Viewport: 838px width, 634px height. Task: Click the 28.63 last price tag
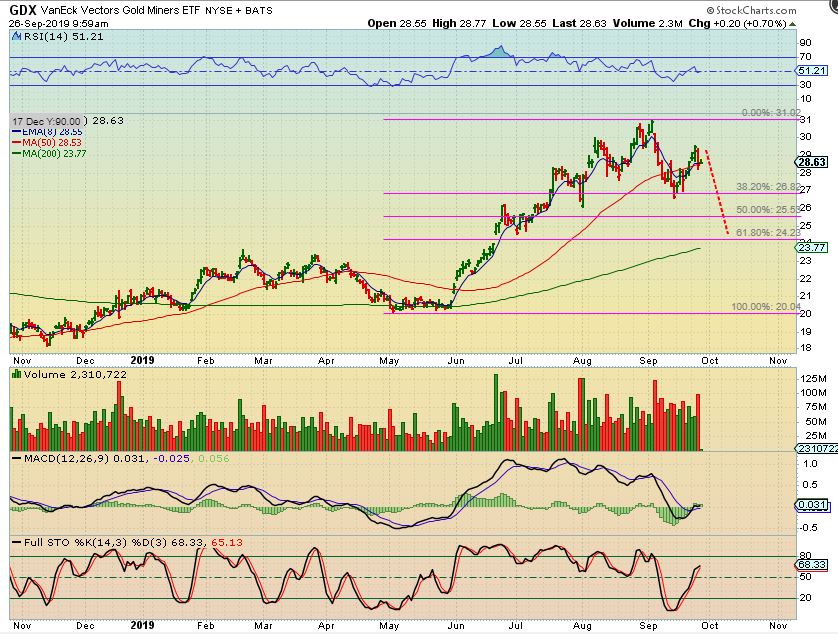(812, 162)
